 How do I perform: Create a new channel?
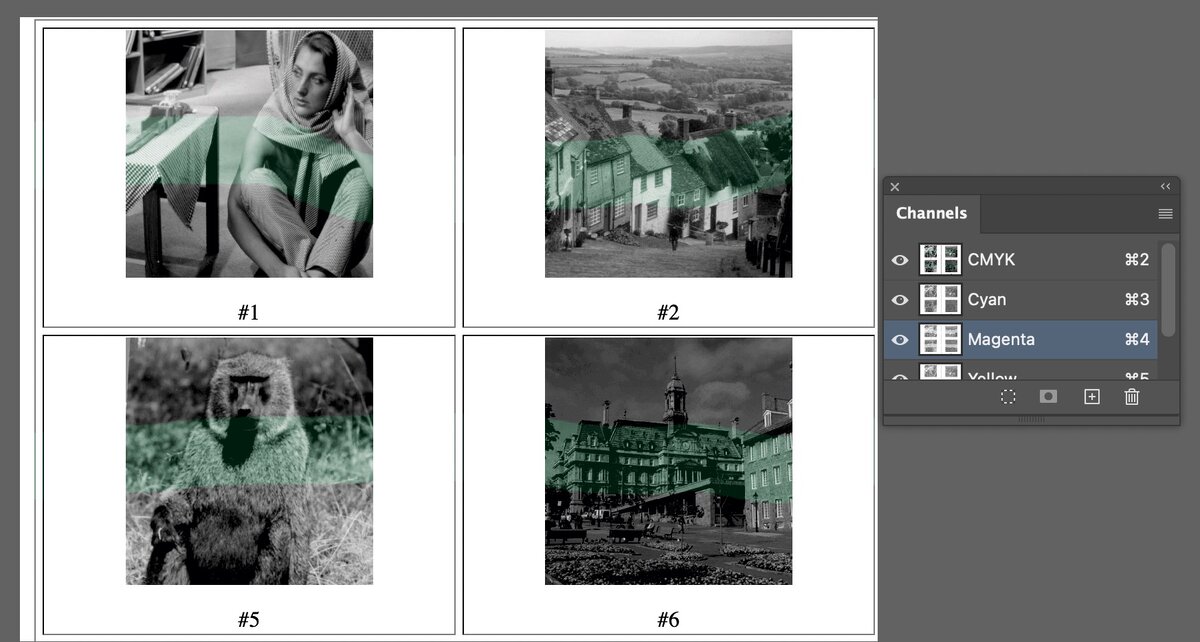[1092, 397]
